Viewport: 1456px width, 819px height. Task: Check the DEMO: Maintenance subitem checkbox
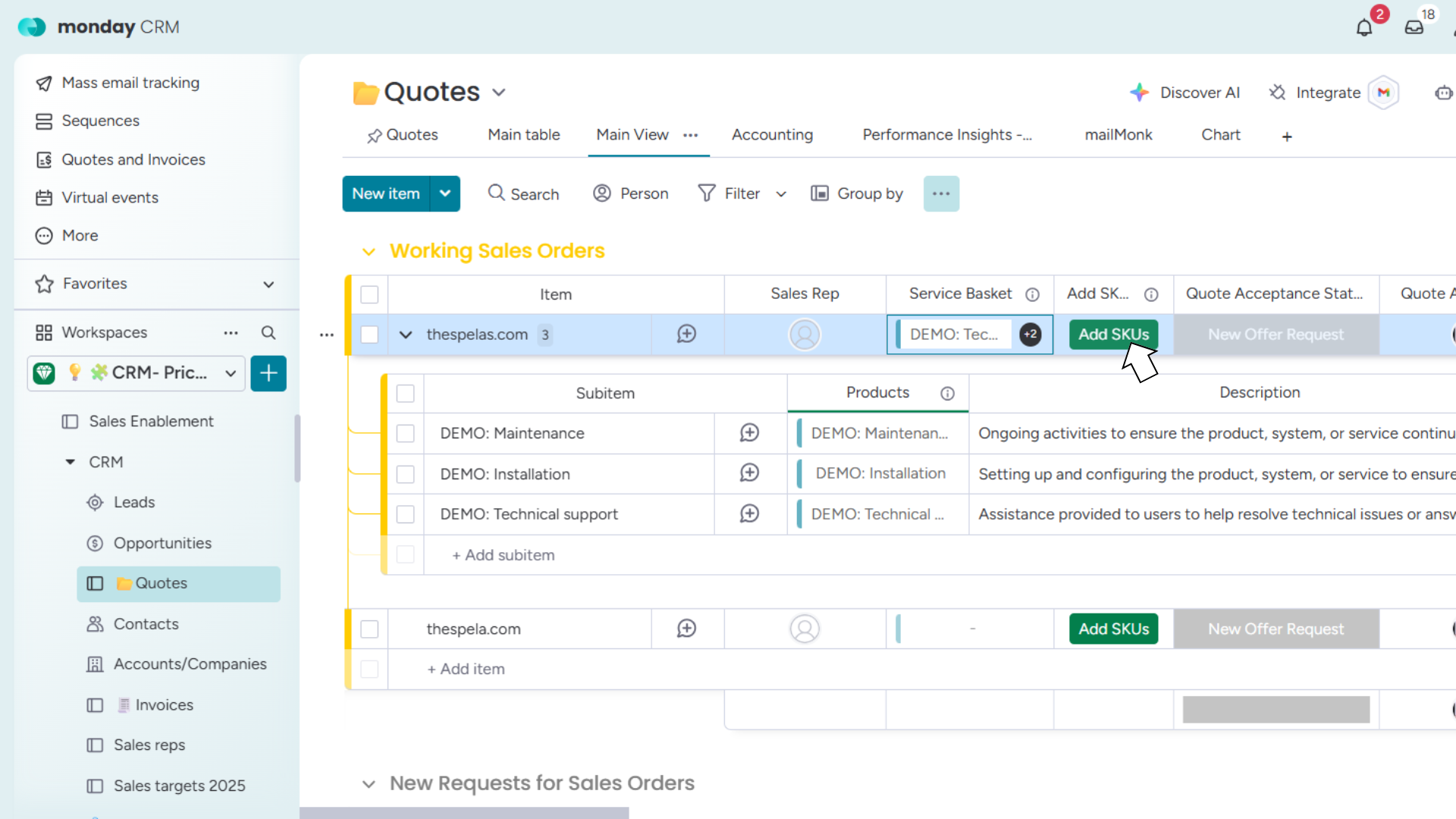coord(406,433)
